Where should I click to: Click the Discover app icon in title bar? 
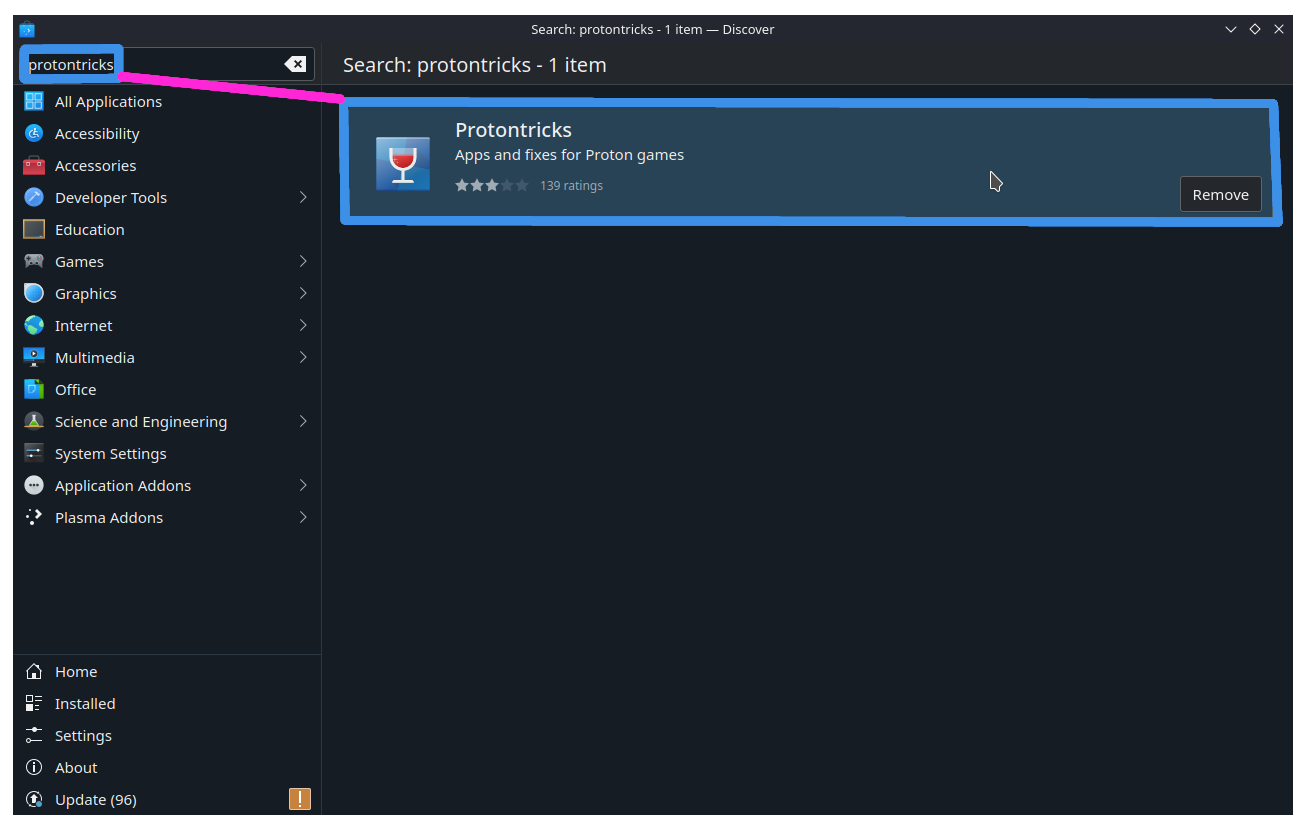27,29
